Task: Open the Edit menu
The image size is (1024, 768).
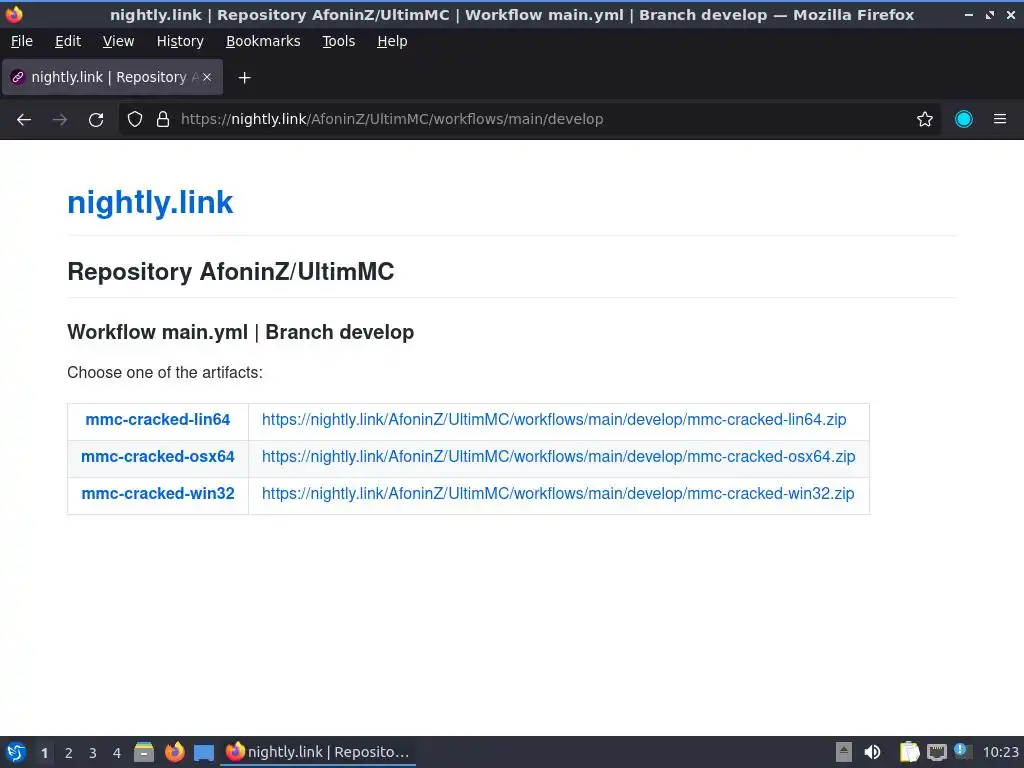Action: tap(68, 41)
